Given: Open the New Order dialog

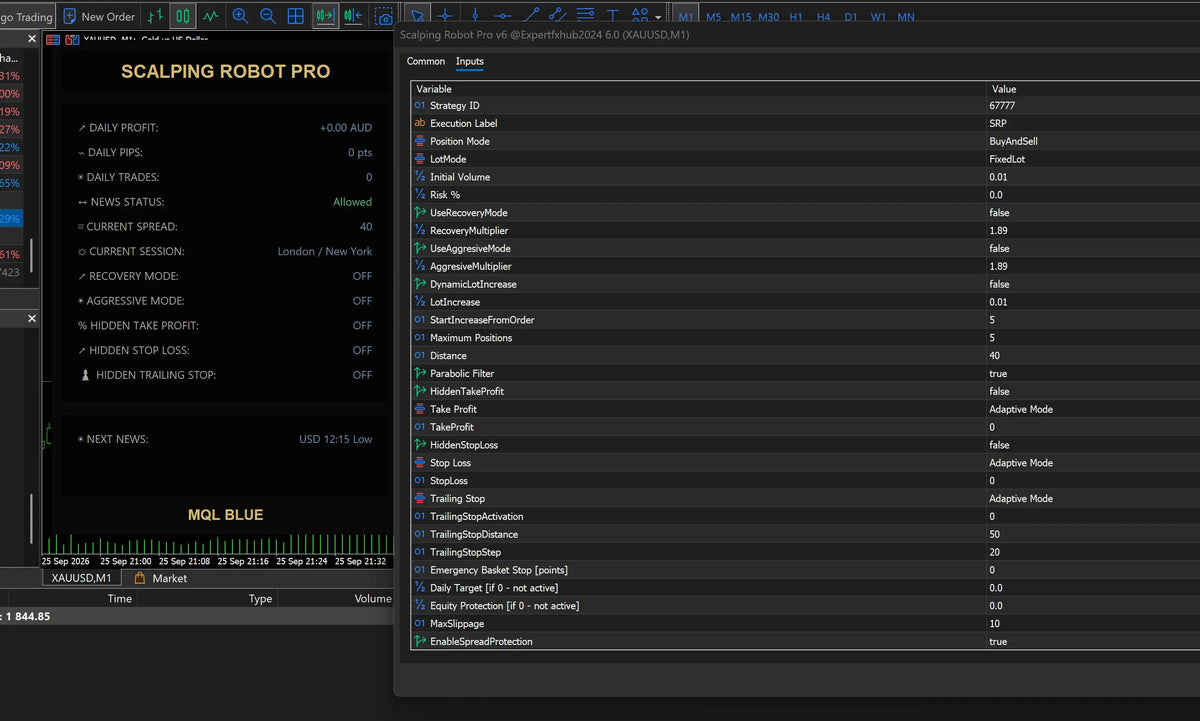Looking at the screenshot, I should [99, 16].
